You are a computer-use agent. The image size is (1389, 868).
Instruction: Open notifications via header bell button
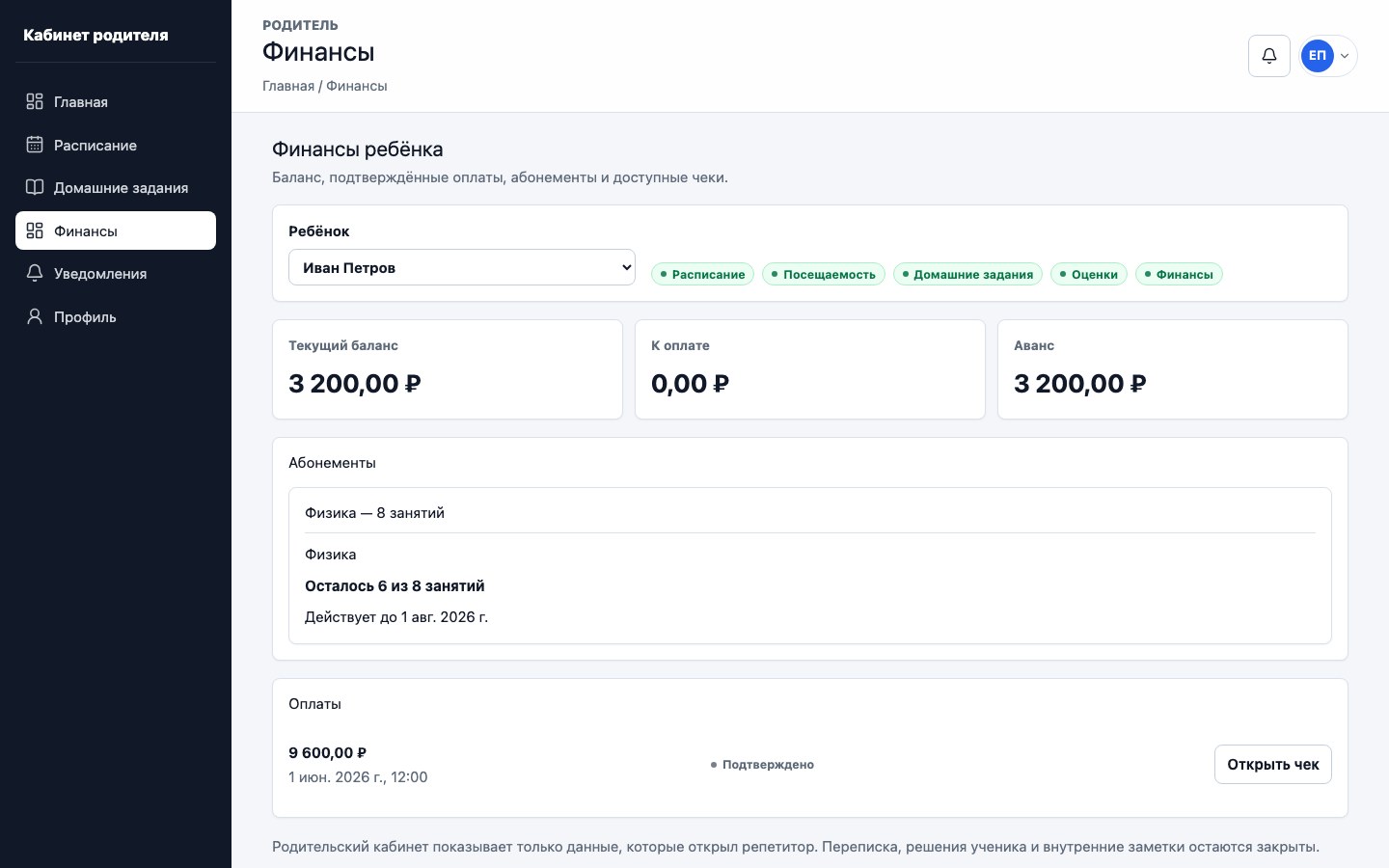point(1269,56)
